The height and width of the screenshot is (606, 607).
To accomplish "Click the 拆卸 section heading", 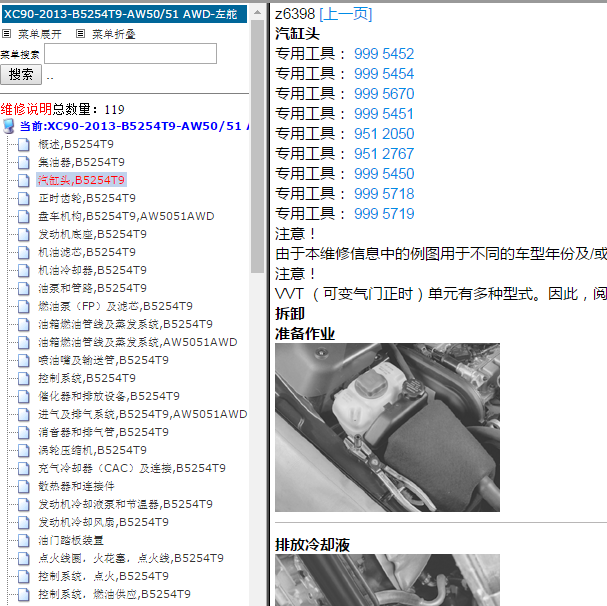I will click(290, 314).
